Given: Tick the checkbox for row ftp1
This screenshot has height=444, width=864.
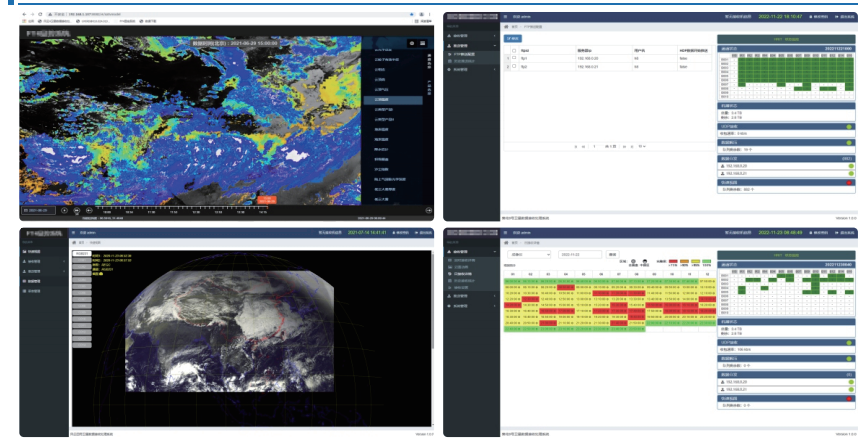Looking at the screenshot, I should (514, 58).
